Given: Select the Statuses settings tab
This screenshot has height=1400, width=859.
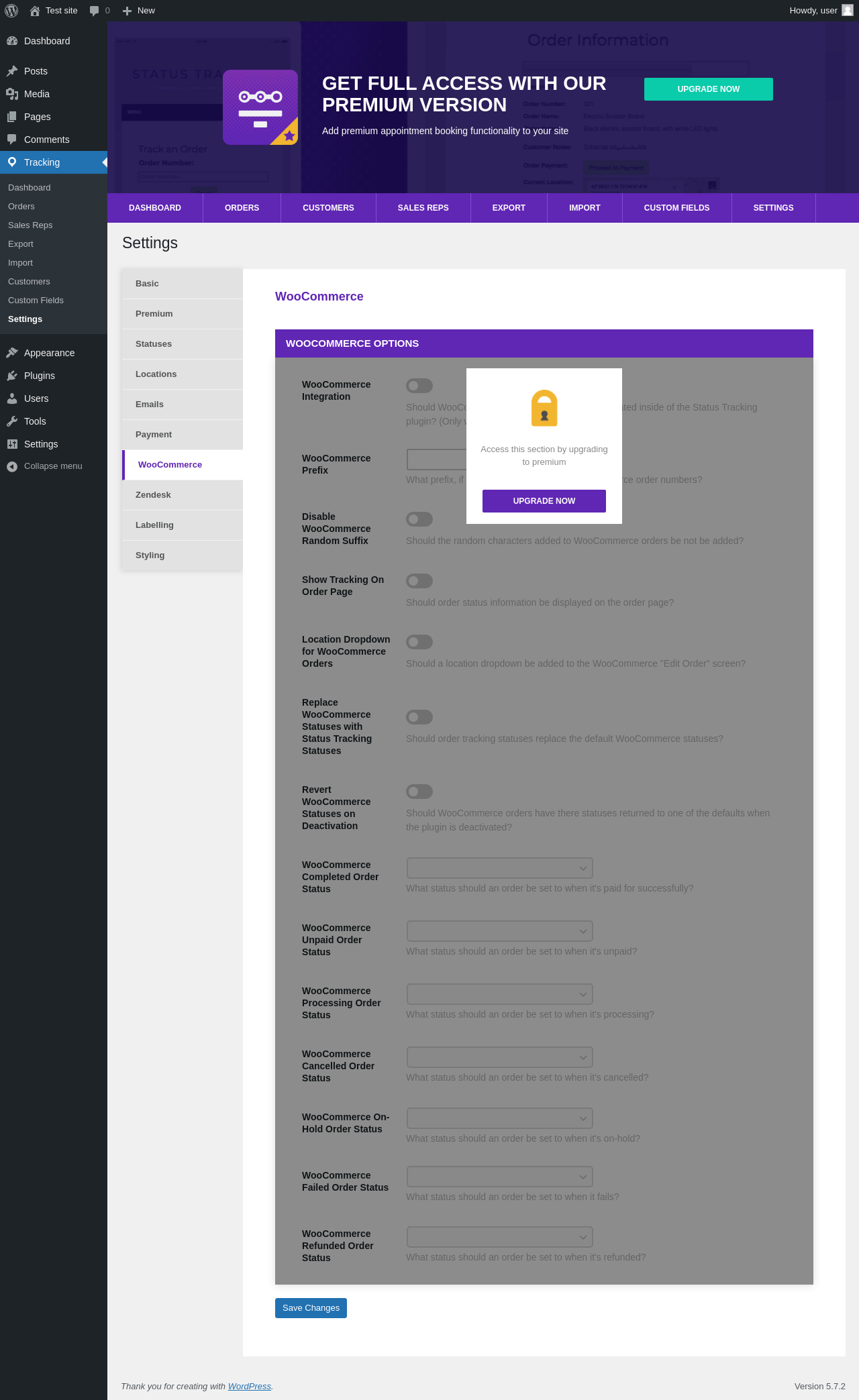Looking at the screenshot, I should click(183, 344).
